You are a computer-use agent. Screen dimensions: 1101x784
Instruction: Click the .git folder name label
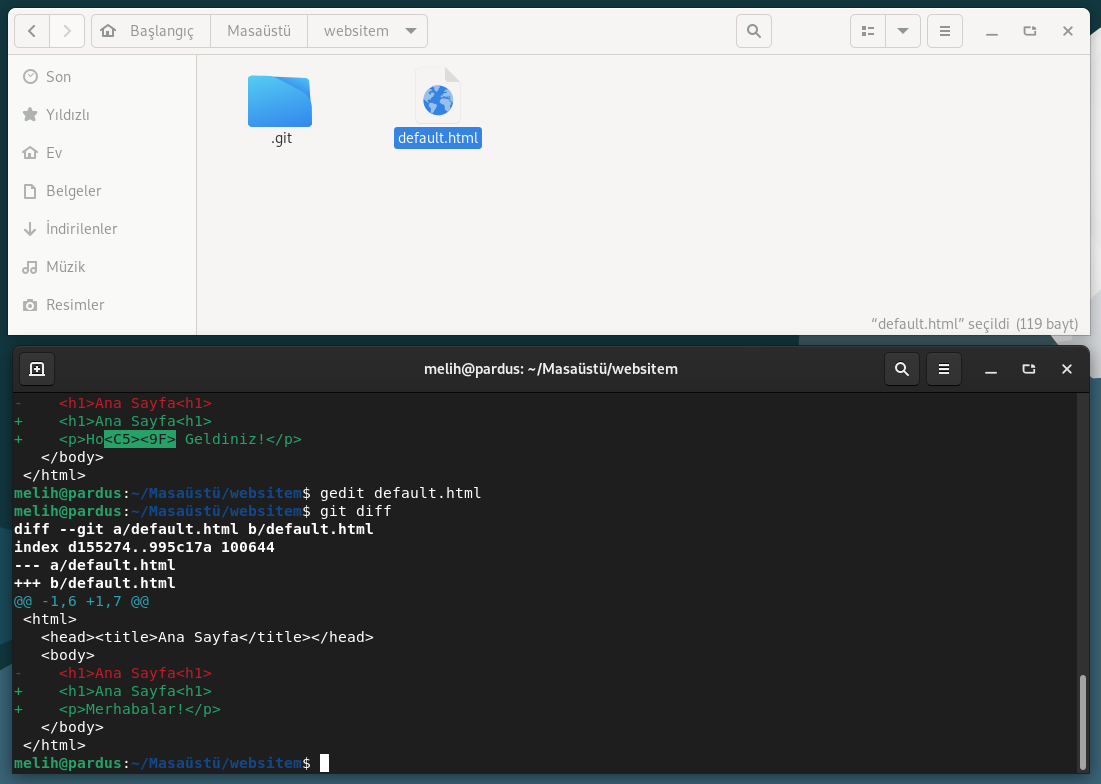281,138
